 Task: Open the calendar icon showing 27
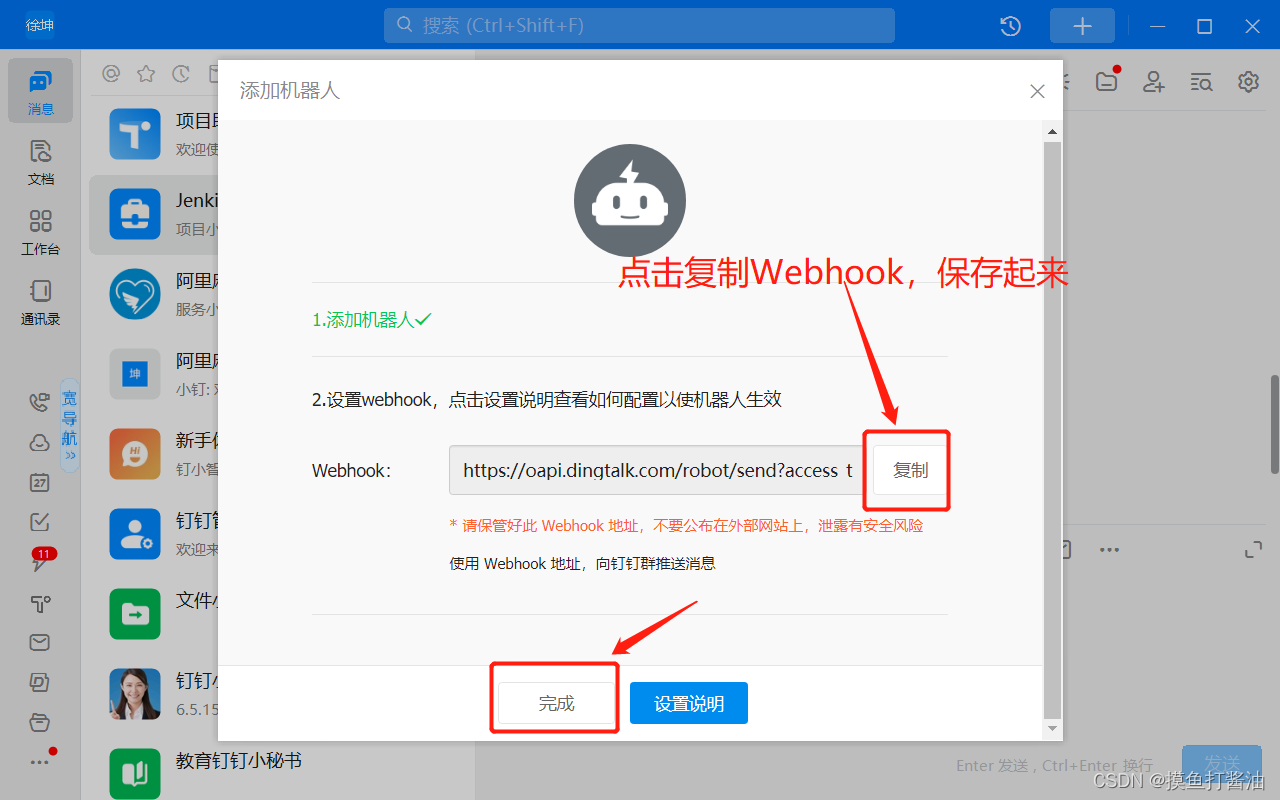click(x=40, y=482)
